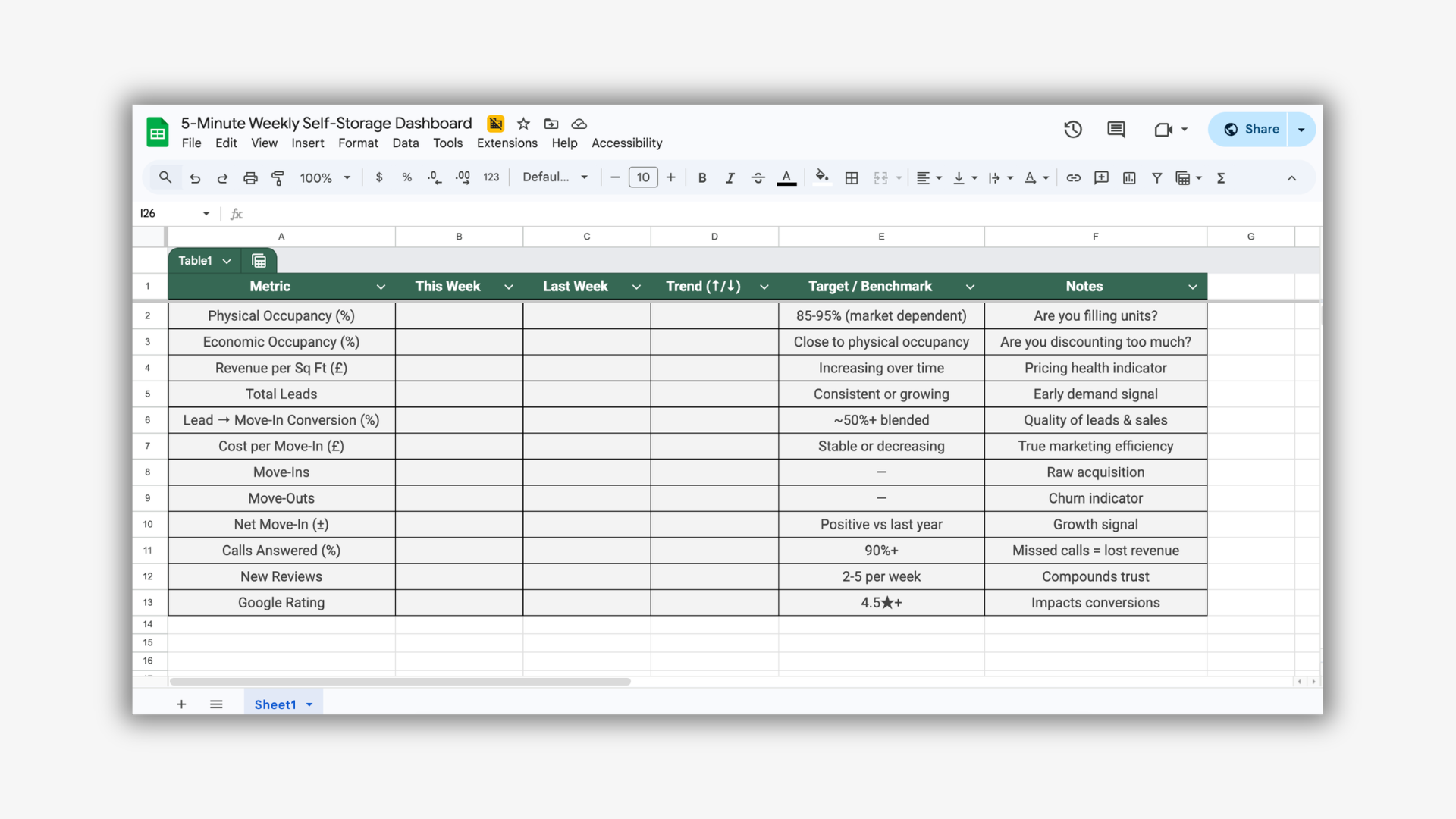1456x819 pixels.
Task: Toggle strikethrough formatting
Action: (x=758, y=177)
